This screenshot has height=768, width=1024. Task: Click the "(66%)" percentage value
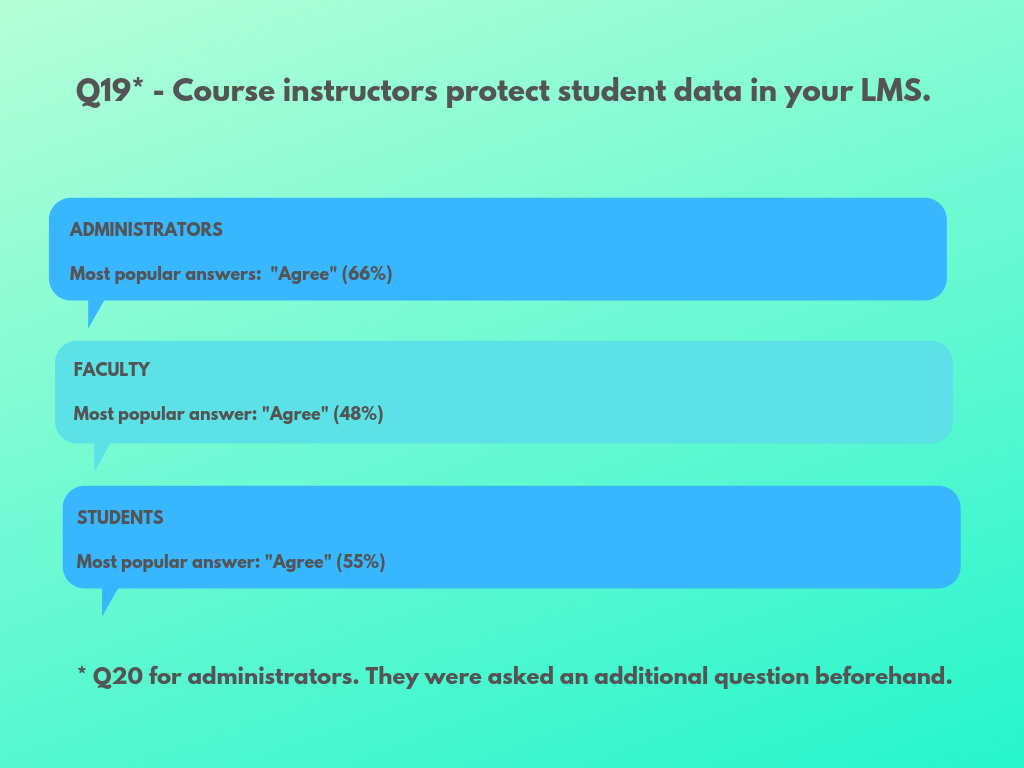click(366, 274)
